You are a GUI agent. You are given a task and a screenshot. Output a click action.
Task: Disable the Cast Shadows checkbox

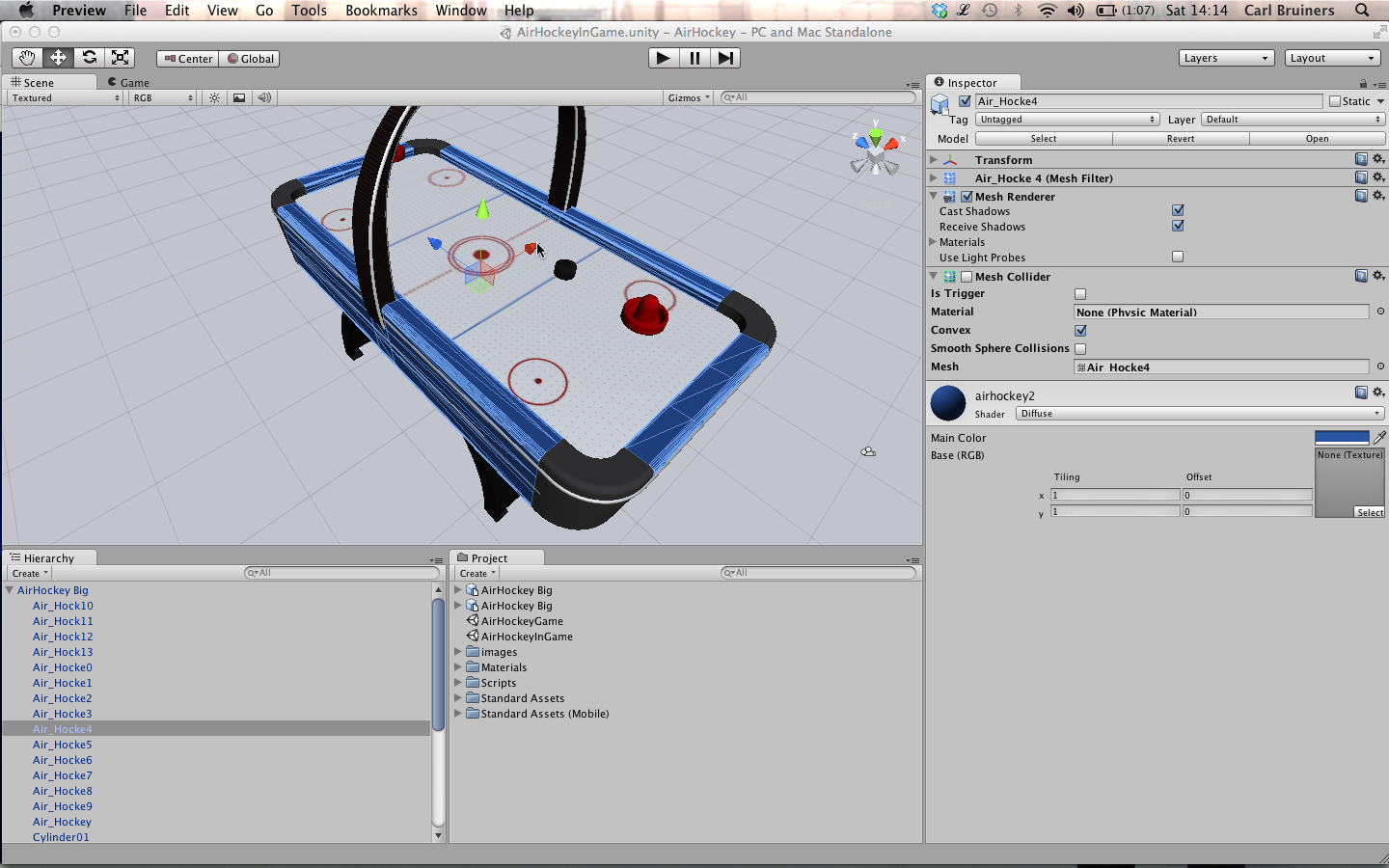(x=1178, y=210)
